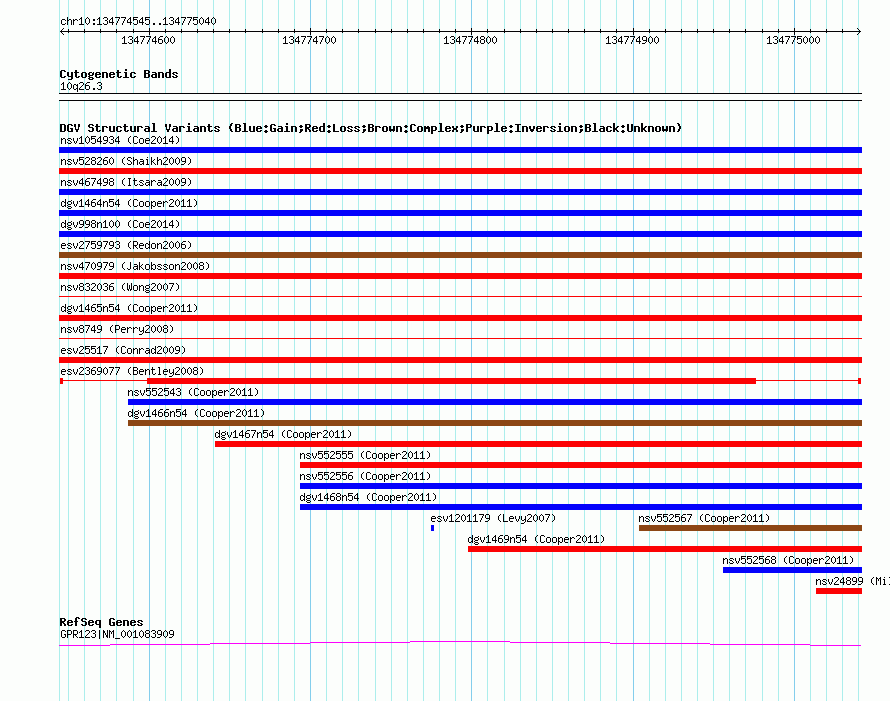Image resolution: width=890 pixels, height=701 pixels.
Task: Click dgv1468n54 (Cooper2011) label
Action: pyautogui.click(x=368, y=497)
